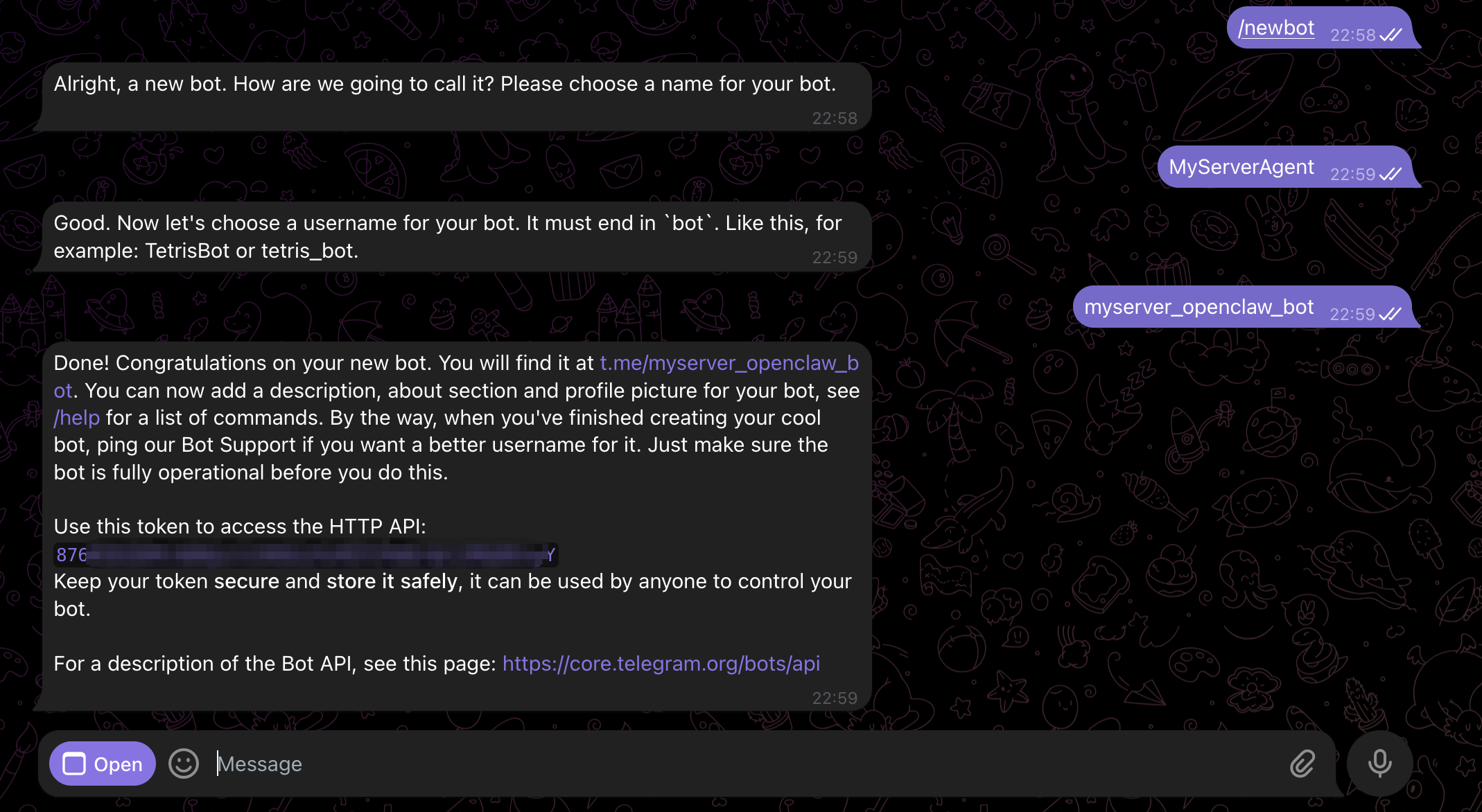This screenshot has height=812, width=1482.
Task: Click the myserver_openclaw_bot sent message bubble
Action: click(x=1198, y=306)
